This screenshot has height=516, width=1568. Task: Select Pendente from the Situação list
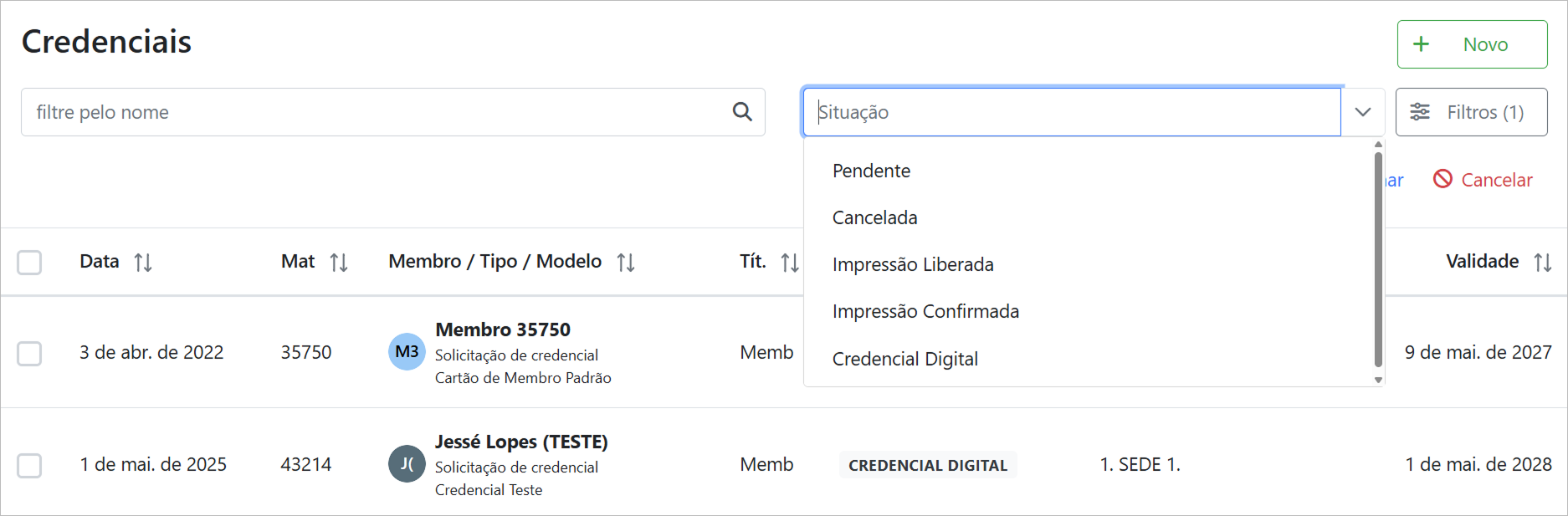tap(871, 171)
